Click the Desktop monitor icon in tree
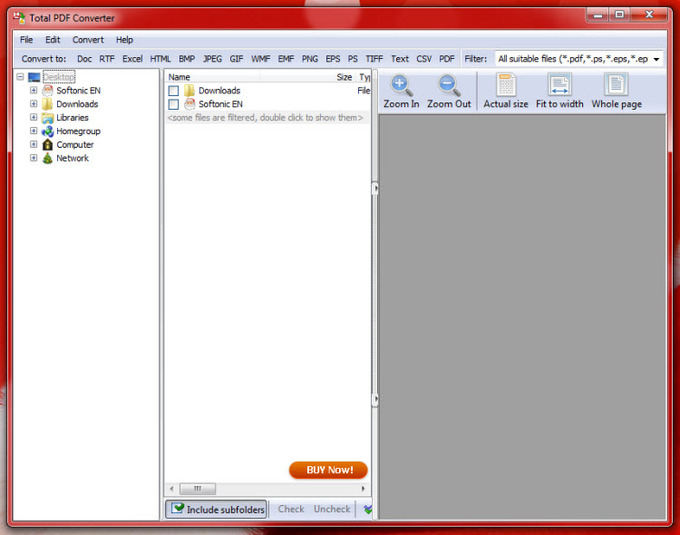 coord(34,77)
